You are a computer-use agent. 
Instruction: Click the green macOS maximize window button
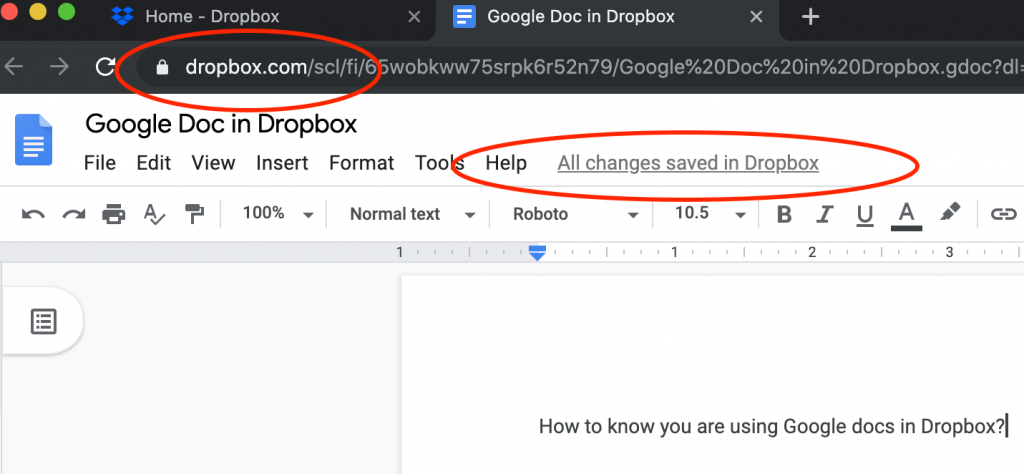[66, 11]
